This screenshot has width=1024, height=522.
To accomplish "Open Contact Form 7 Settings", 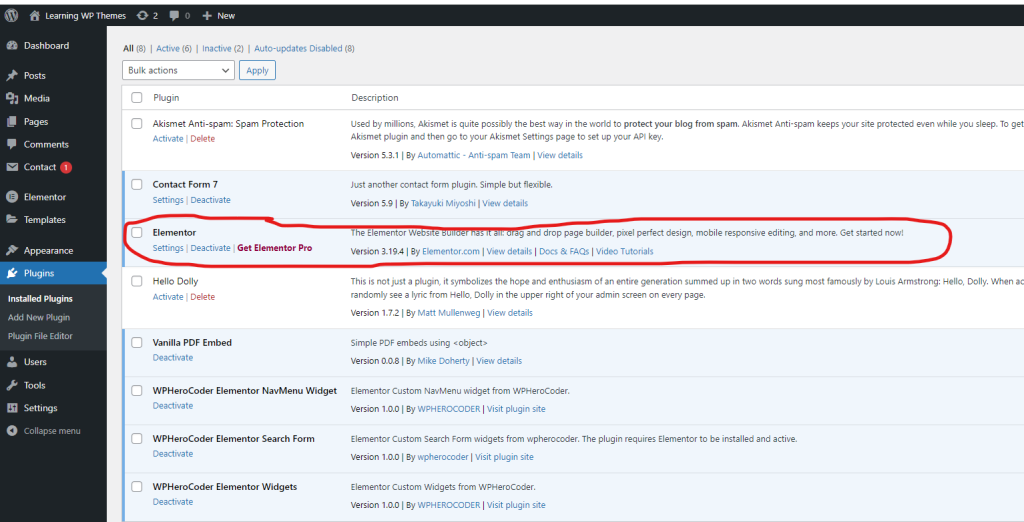I will [x=168, y=200].
